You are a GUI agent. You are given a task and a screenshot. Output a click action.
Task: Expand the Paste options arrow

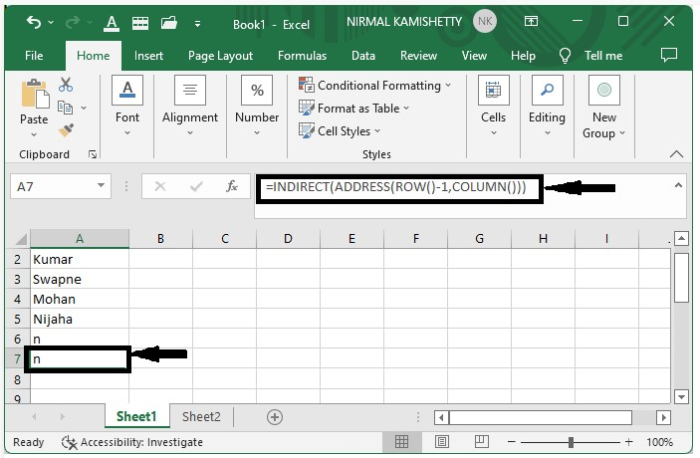pyautogui.click(x=34, y=134)
